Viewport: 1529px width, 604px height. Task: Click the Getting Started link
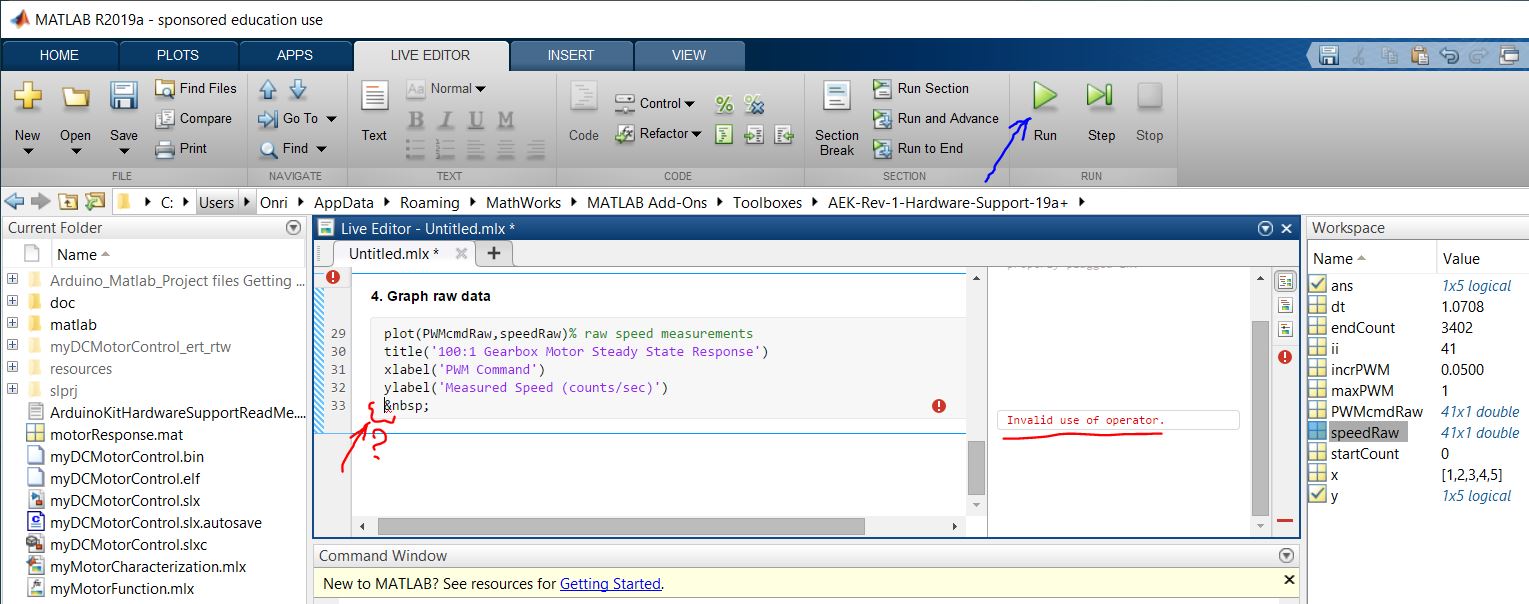pyautogui.click(x=610, y=584)
